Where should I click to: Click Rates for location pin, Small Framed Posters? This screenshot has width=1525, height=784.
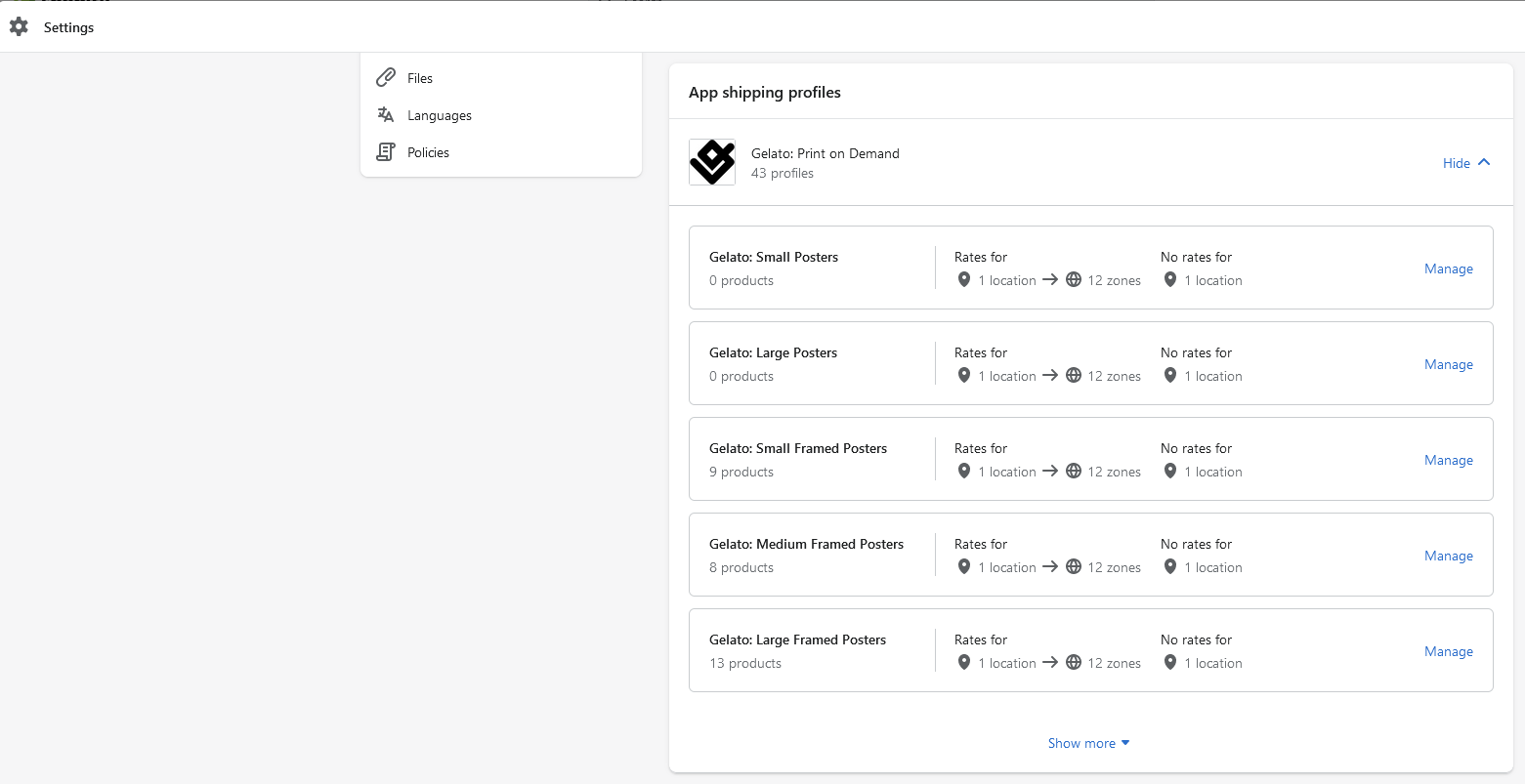964,472
